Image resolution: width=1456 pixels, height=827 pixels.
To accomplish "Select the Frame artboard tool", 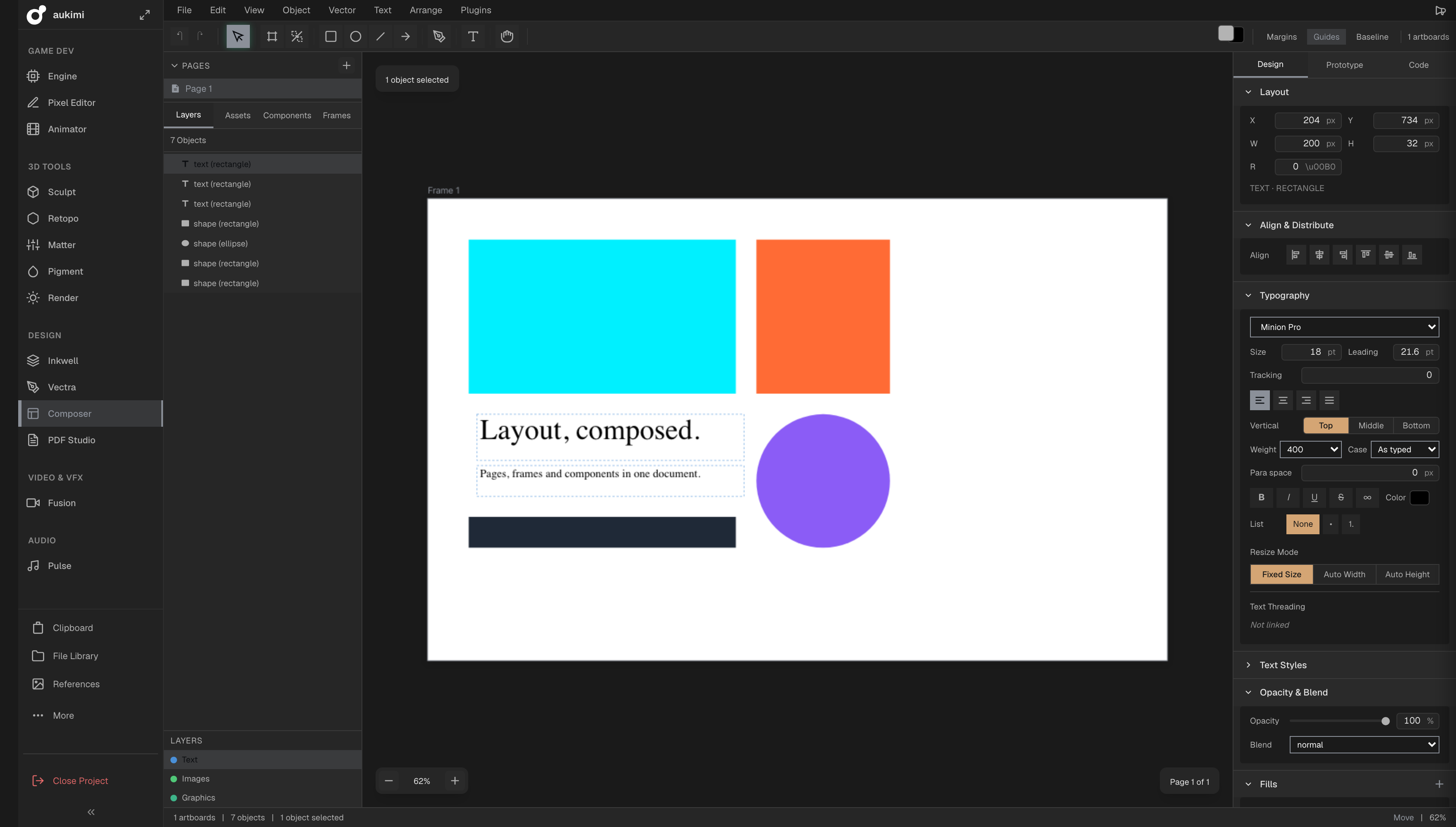I will coord(272,36).
